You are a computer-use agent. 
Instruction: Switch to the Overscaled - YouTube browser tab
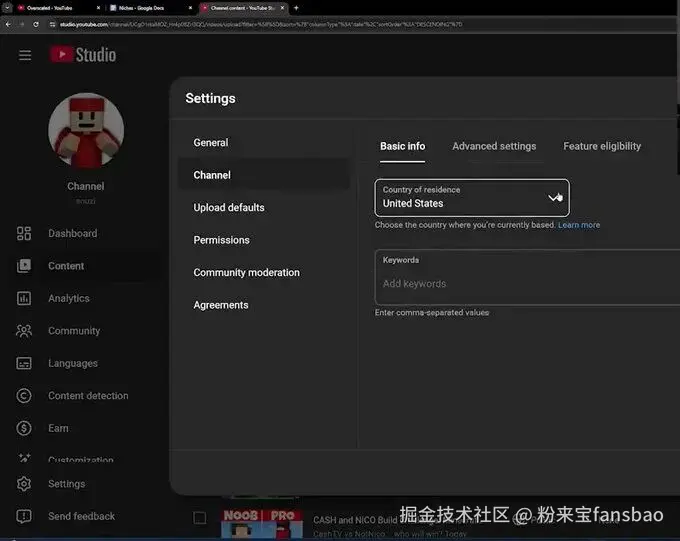click(x=59, y=8)
